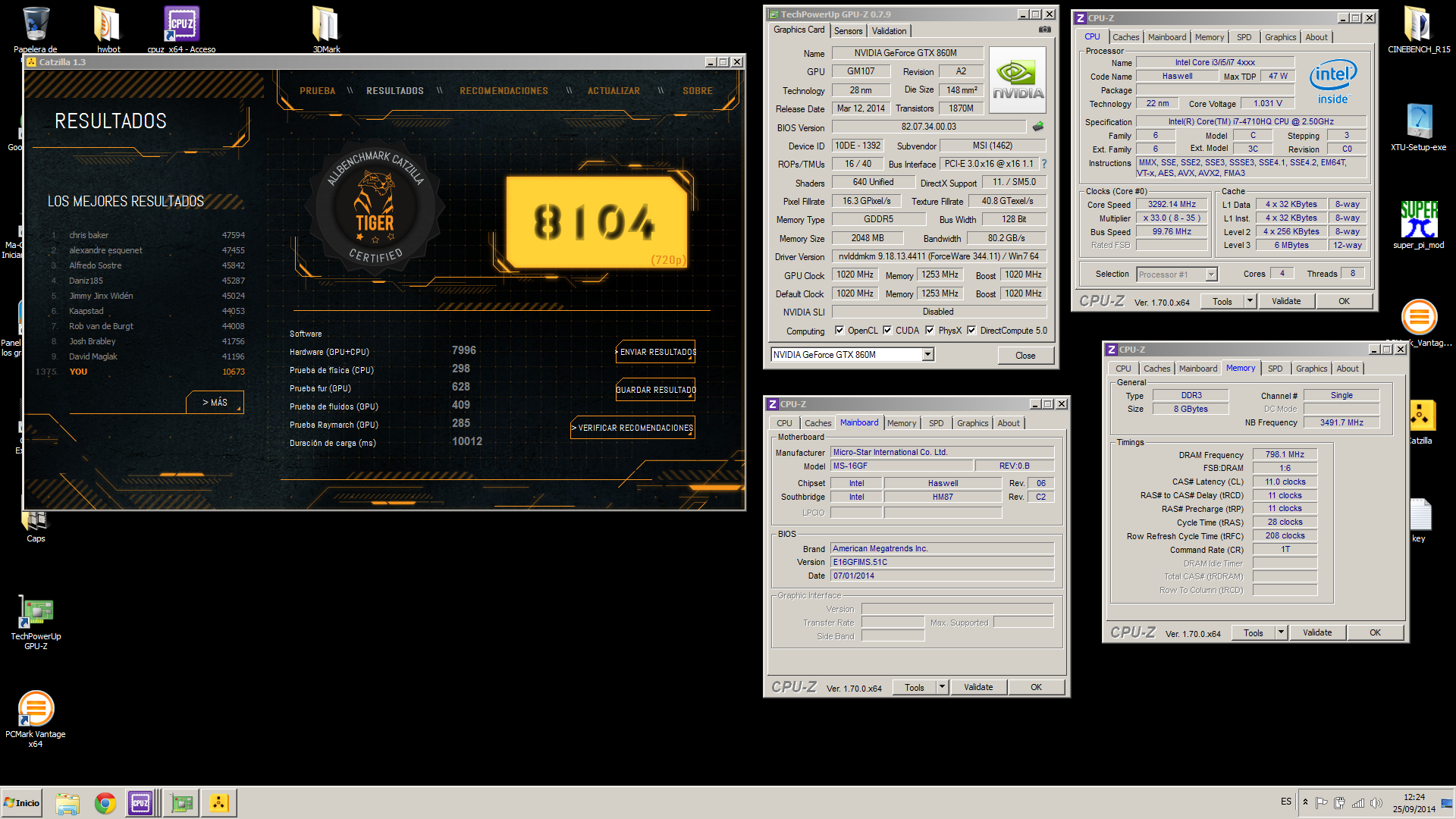Image resolution: width=1456 pixels, height=819 pixels.
Task: Open Tools dropdown arrow in CPU-Z CPU window
Action: point(1249,301)
